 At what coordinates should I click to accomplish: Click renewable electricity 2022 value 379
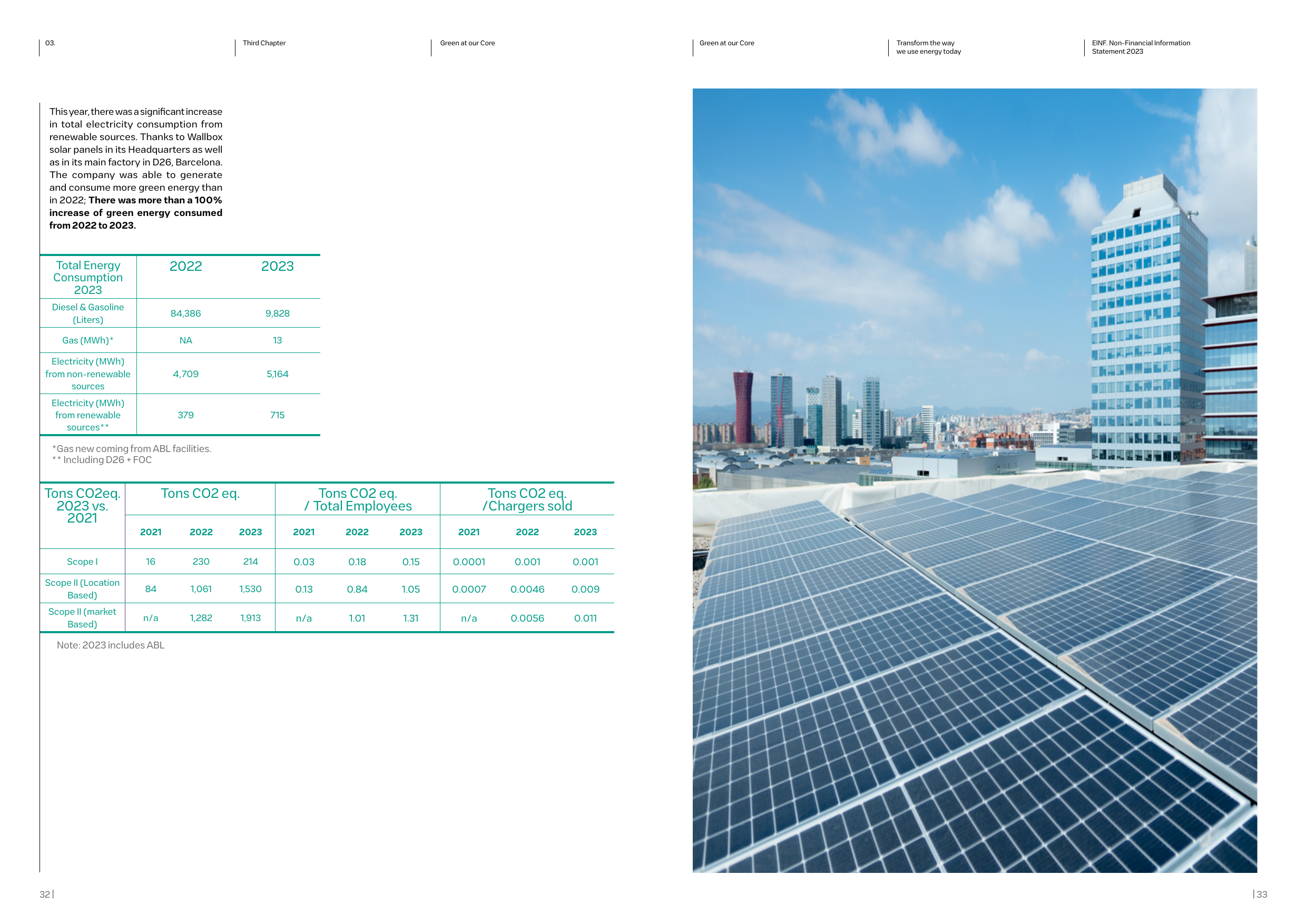[185, 415]
